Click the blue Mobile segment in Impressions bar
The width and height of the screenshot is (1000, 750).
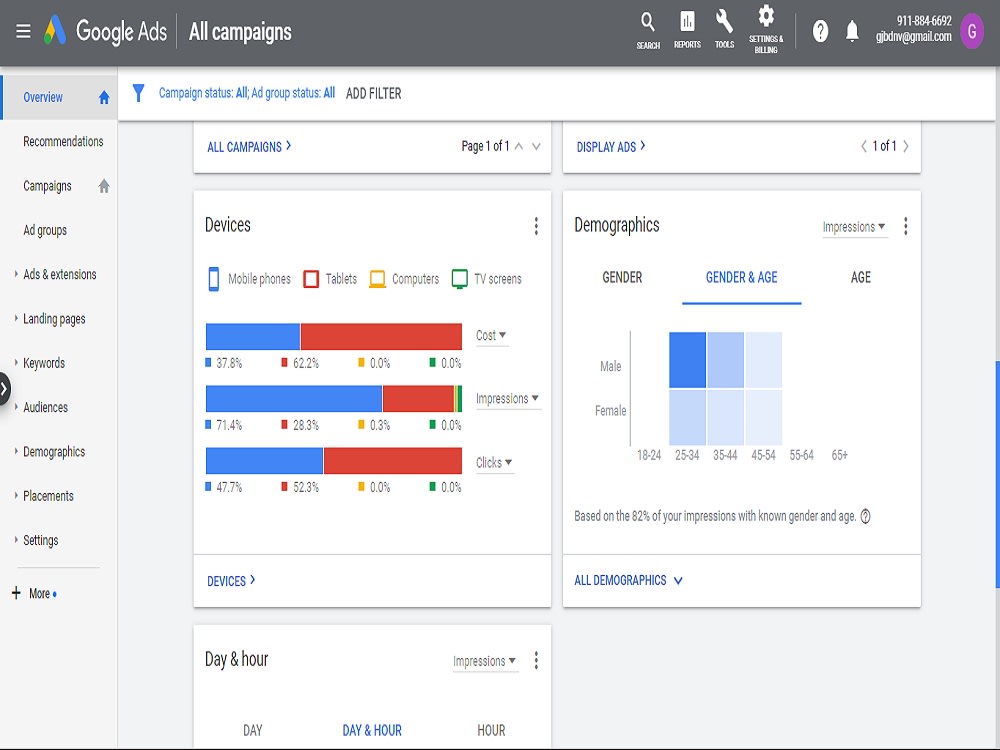(293, 399)
